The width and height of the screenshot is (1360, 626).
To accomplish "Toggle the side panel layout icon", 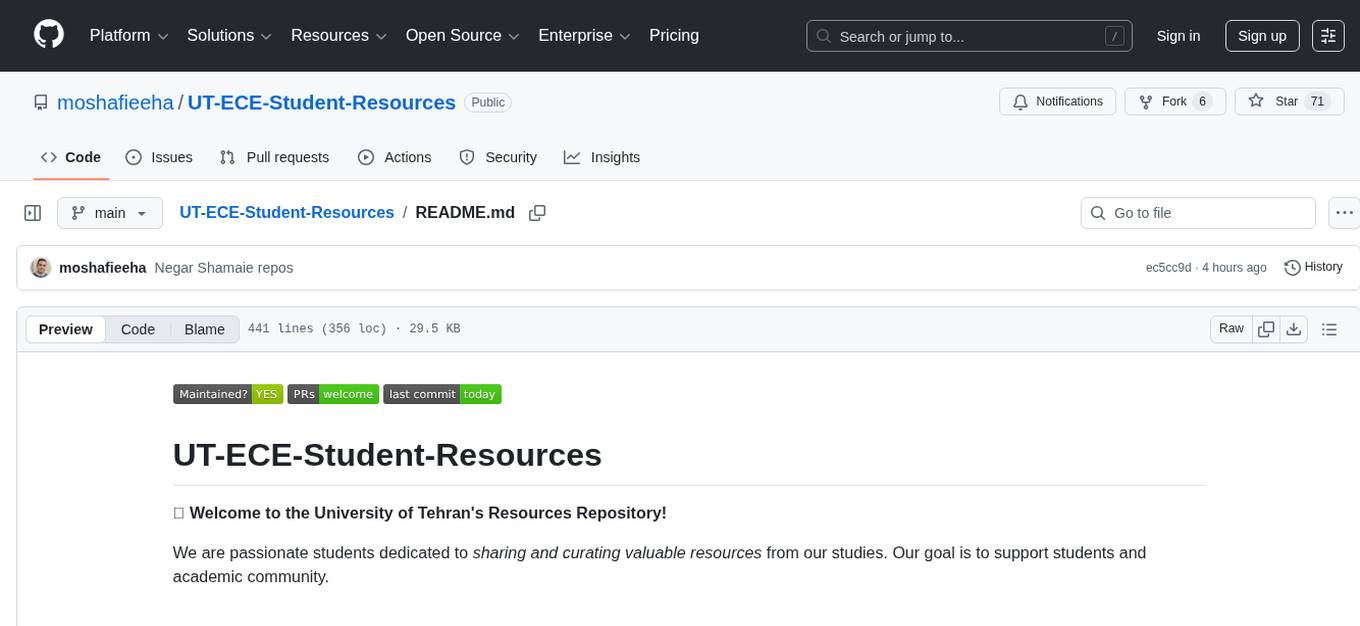I will (32, 212).
